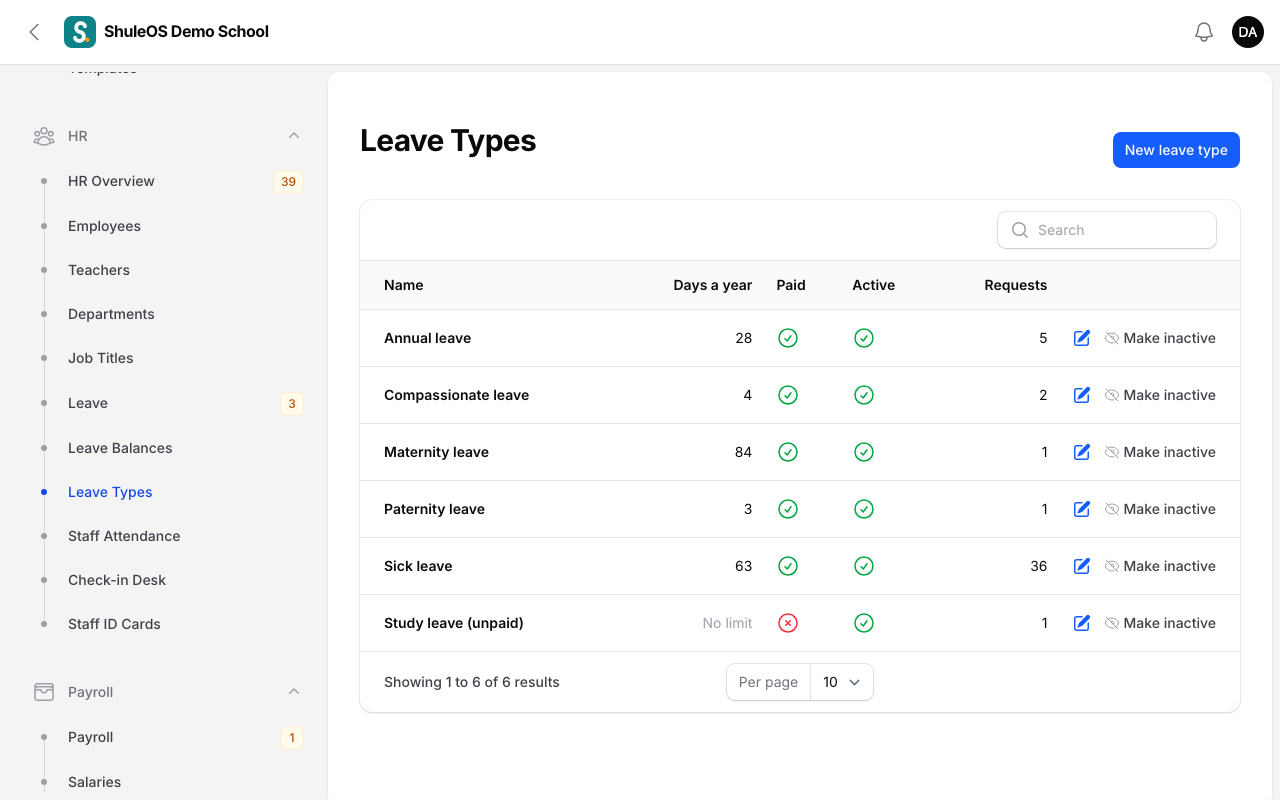Make Study leave (unpaid) inactive
The image size is (1280, 800).
point(1160,623)
